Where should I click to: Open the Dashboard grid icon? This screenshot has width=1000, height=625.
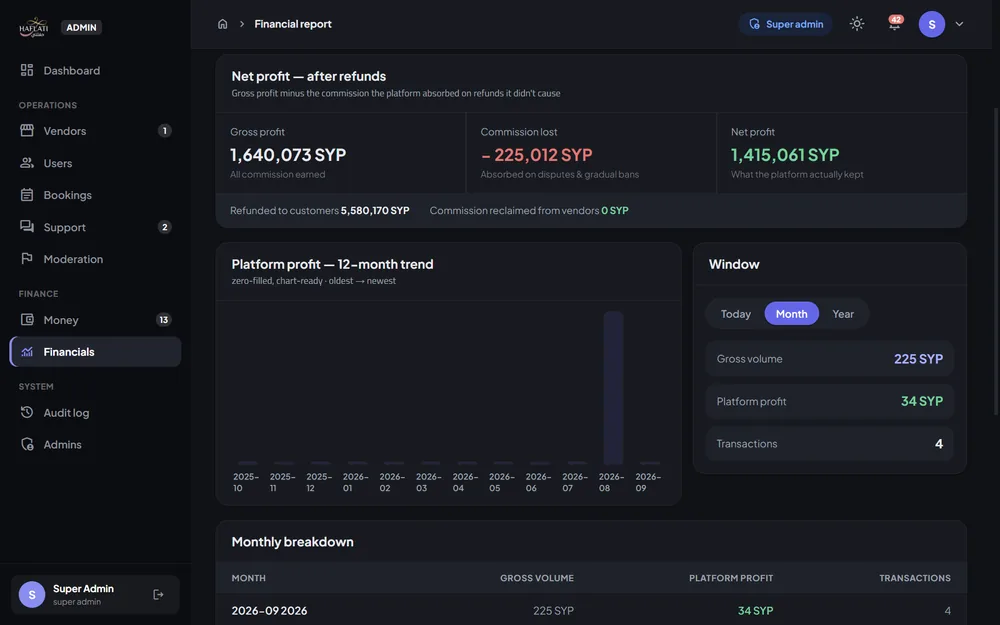27,70
